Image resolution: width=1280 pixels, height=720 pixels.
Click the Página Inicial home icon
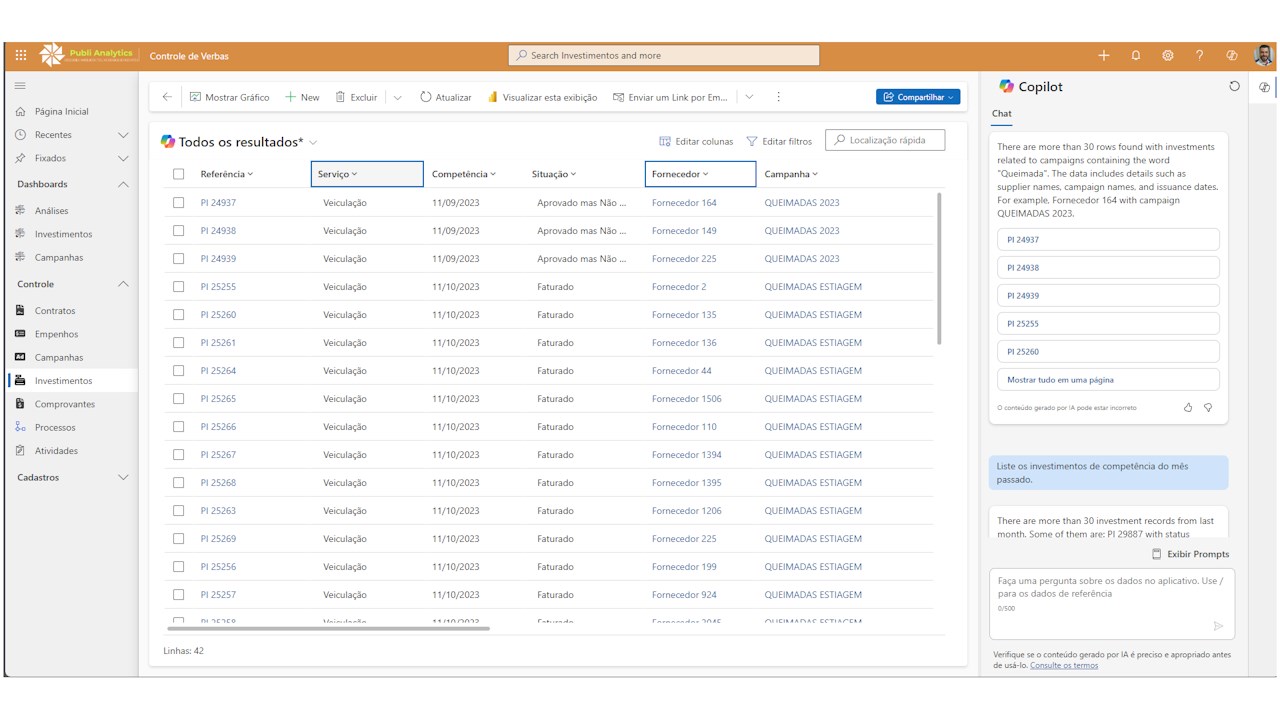tap(21, 112)
